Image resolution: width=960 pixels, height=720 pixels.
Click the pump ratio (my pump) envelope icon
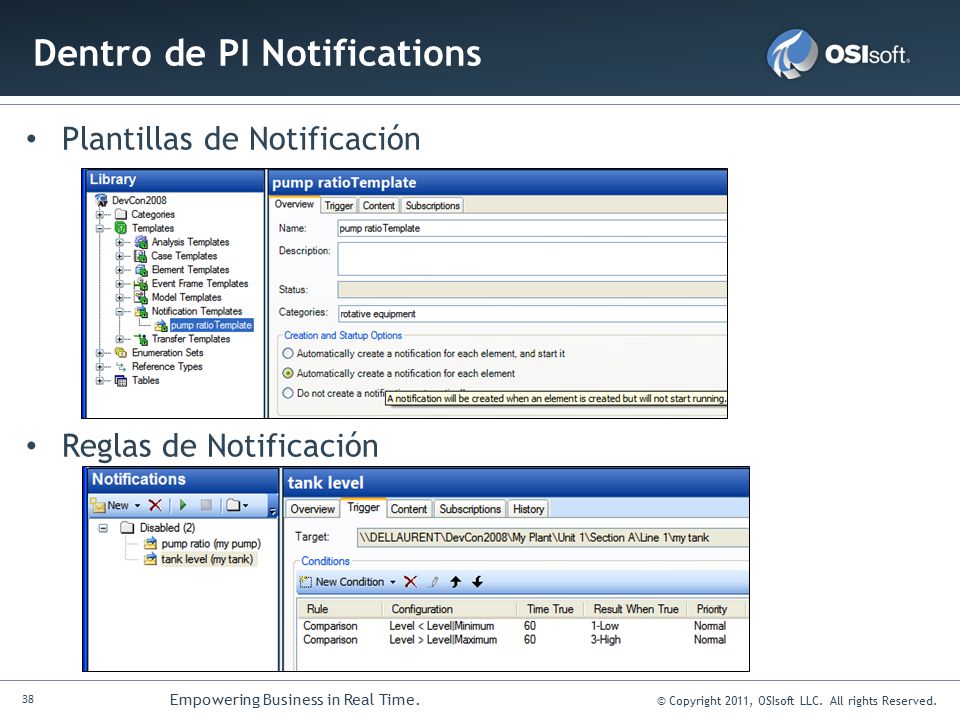(150, 544)
